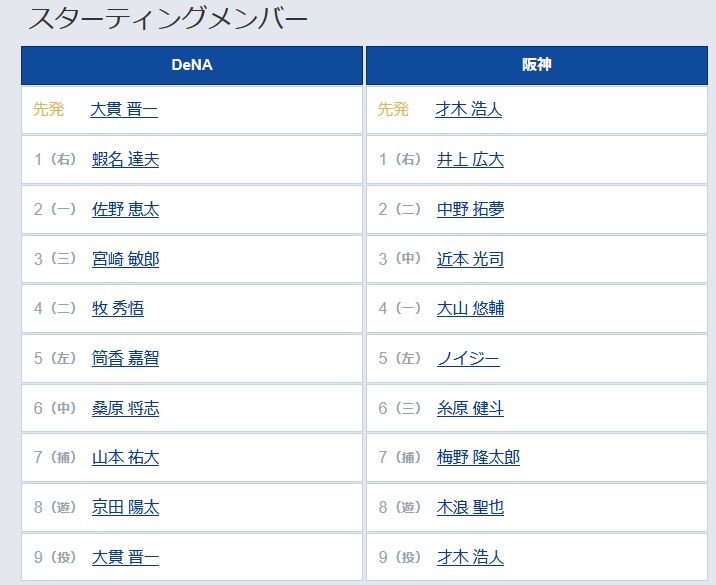The width and height of the screenshot is (716, 585).
Task: Click player link 井上 広大
Action: 470,159
